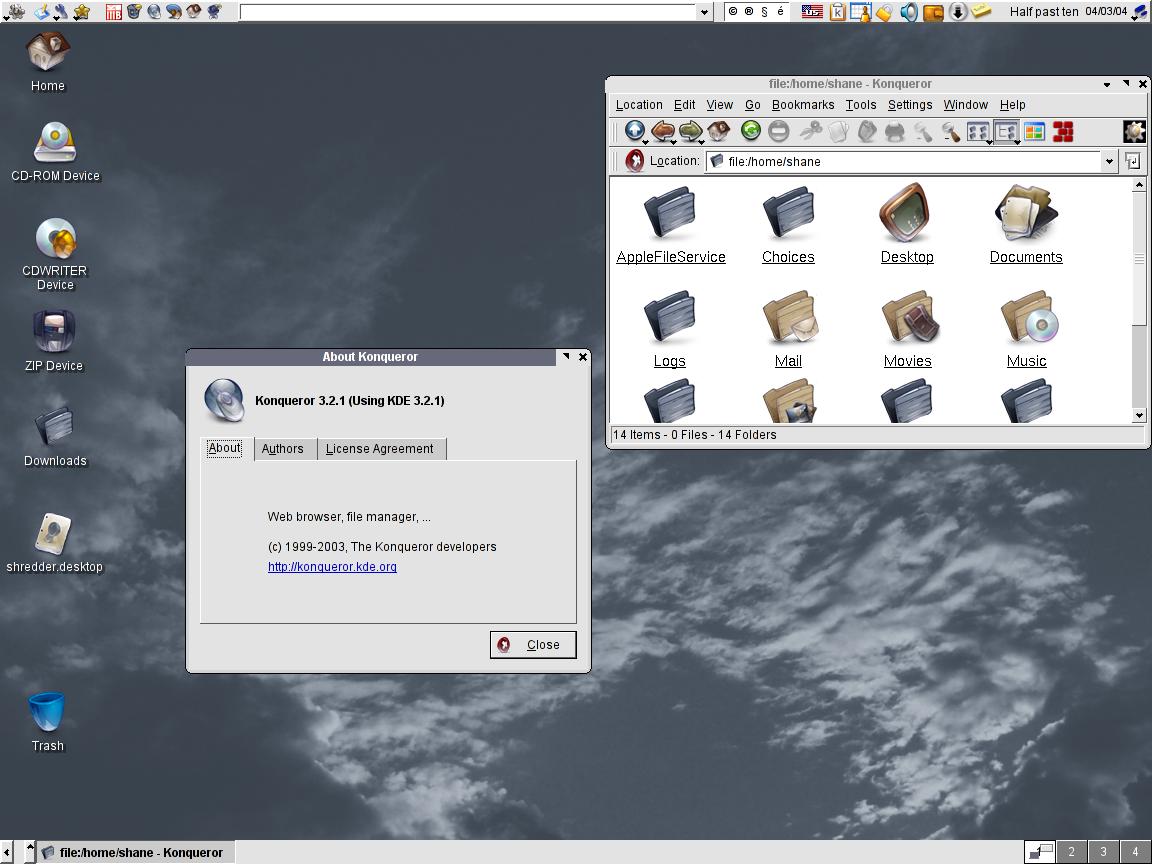This screenshot has width=1152, height=864.
Task: Open the location history dropdown arrow
Action: [1109, 161]
